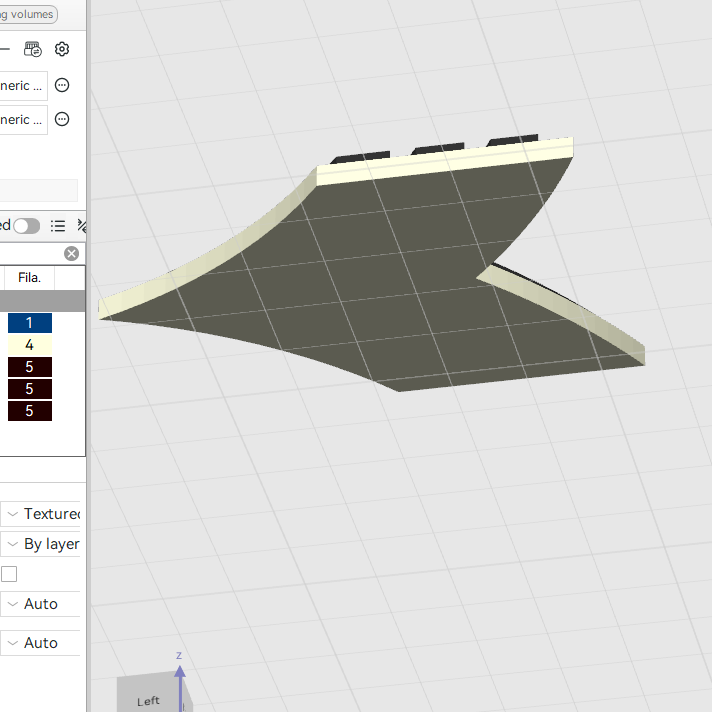Viewport: 712px width, 712px height.
Task: Click the Left face of view cube
Action: pos(149,694)
